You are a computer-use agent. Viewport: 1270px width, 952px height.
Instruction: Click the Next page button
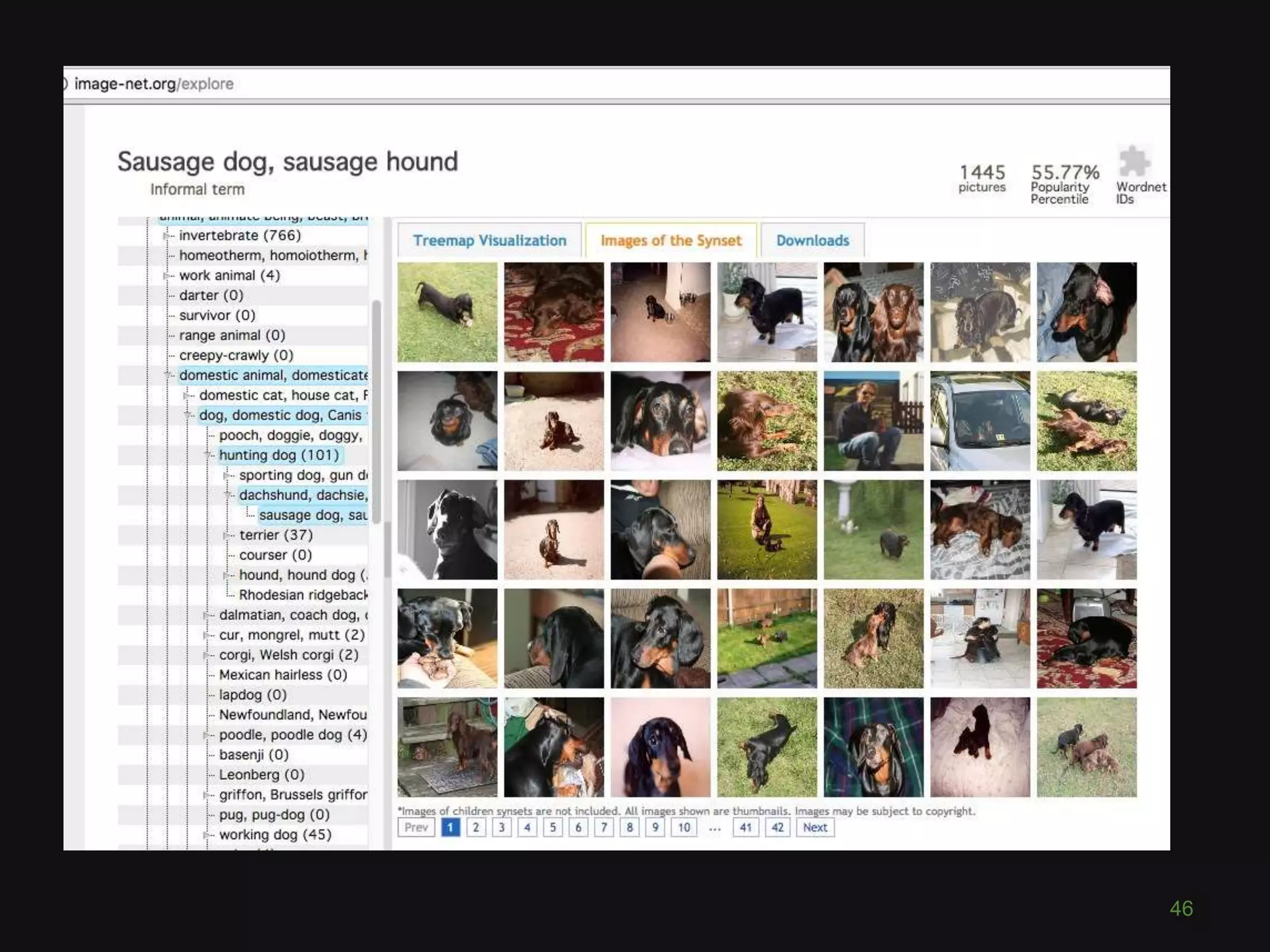(x=815, y=827)
